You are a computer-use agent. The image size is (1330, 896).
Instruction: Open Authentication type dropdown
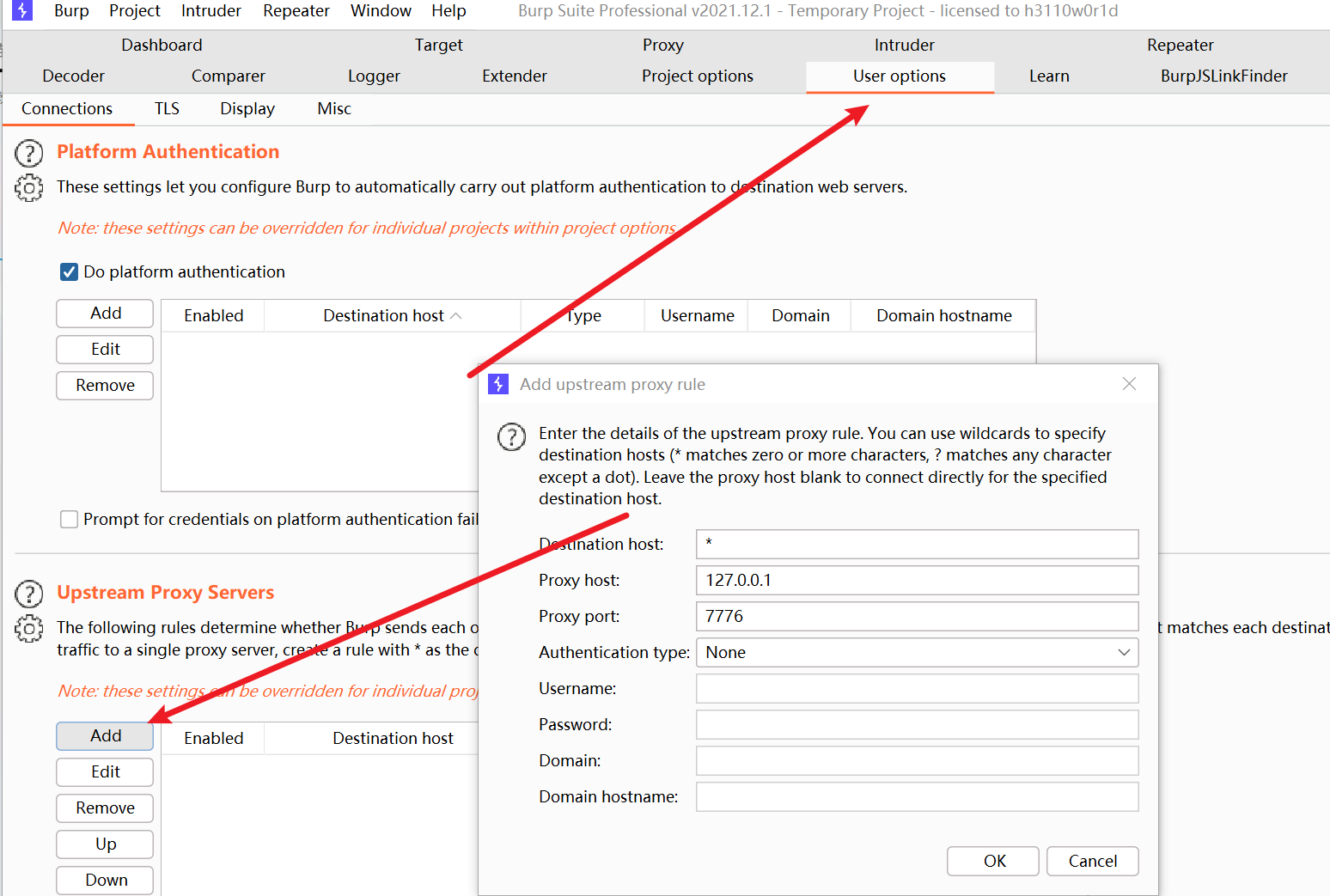917,652
